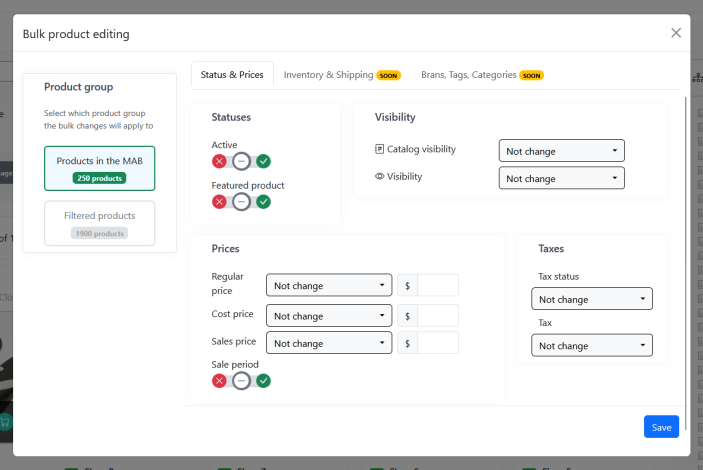Click red X icon under Active status
703x470 pixels.
click(x=219, y=161)
